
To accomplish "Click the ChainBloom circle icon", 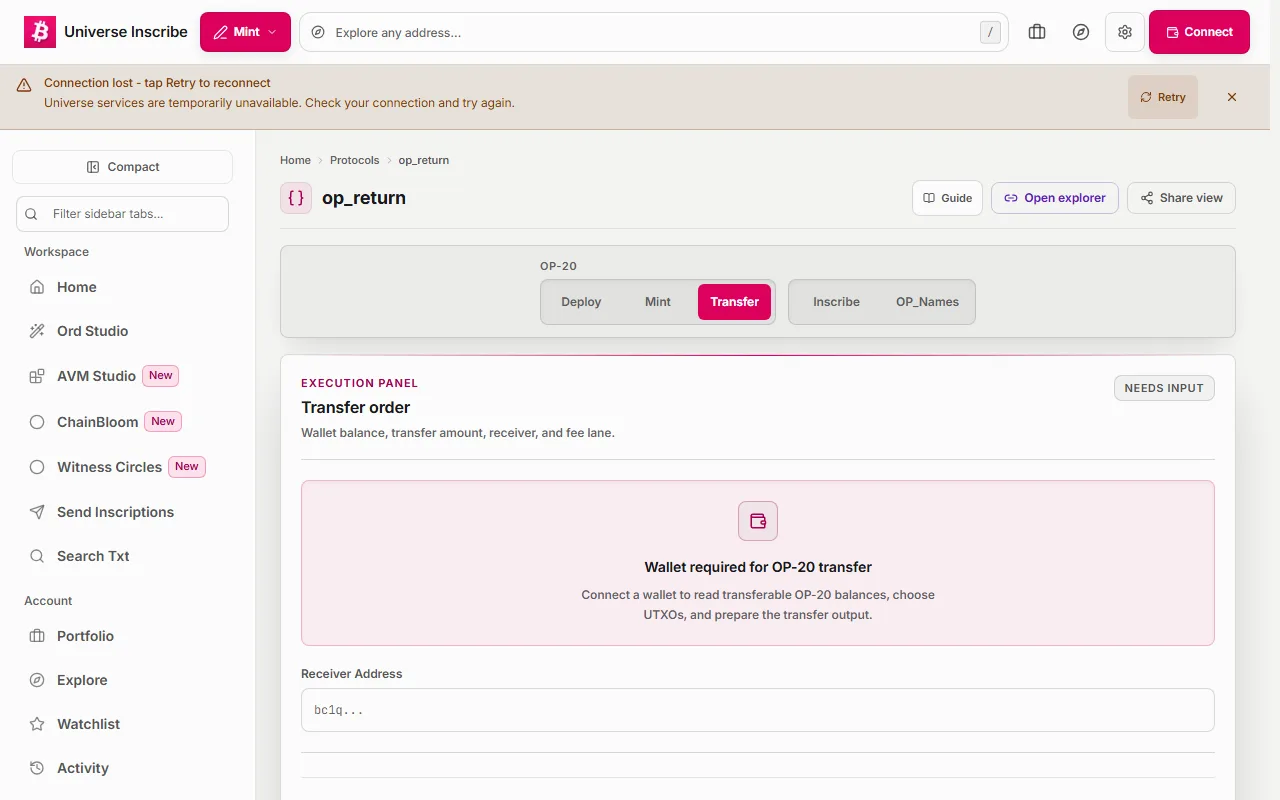I will point(37,422).
